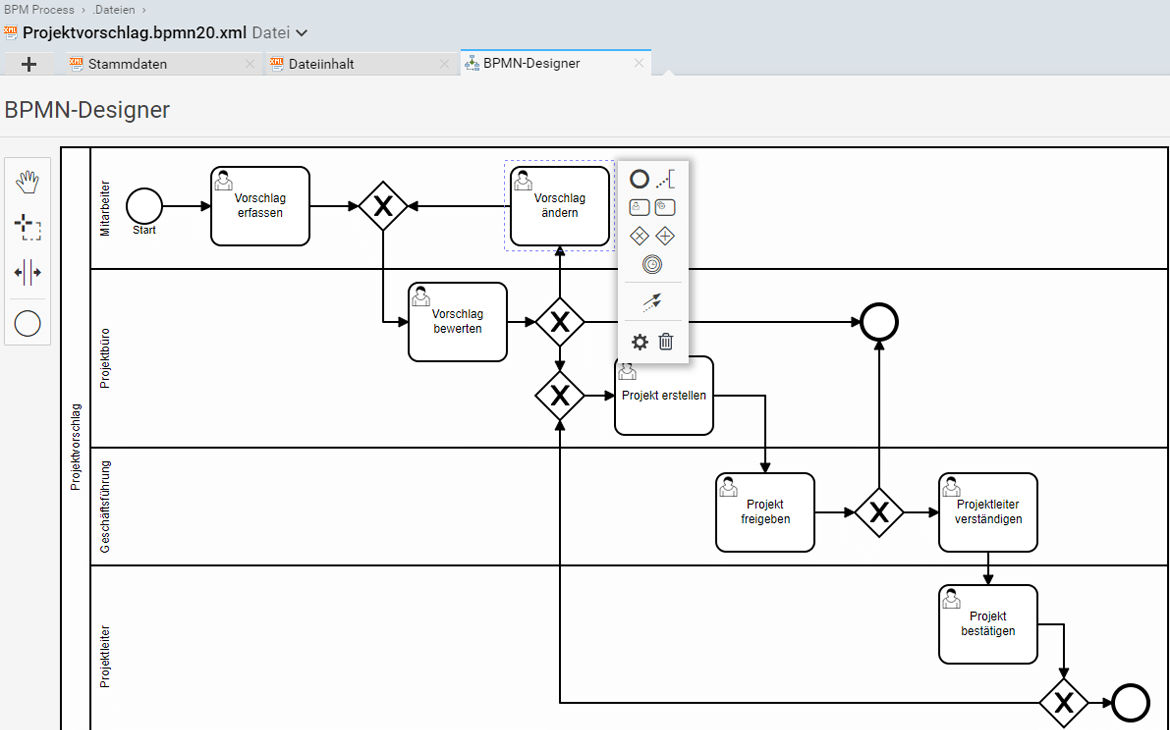This screenshot has height=730, width=1170.
Task: Append text annotation from context pad
Action: (665, 180)
